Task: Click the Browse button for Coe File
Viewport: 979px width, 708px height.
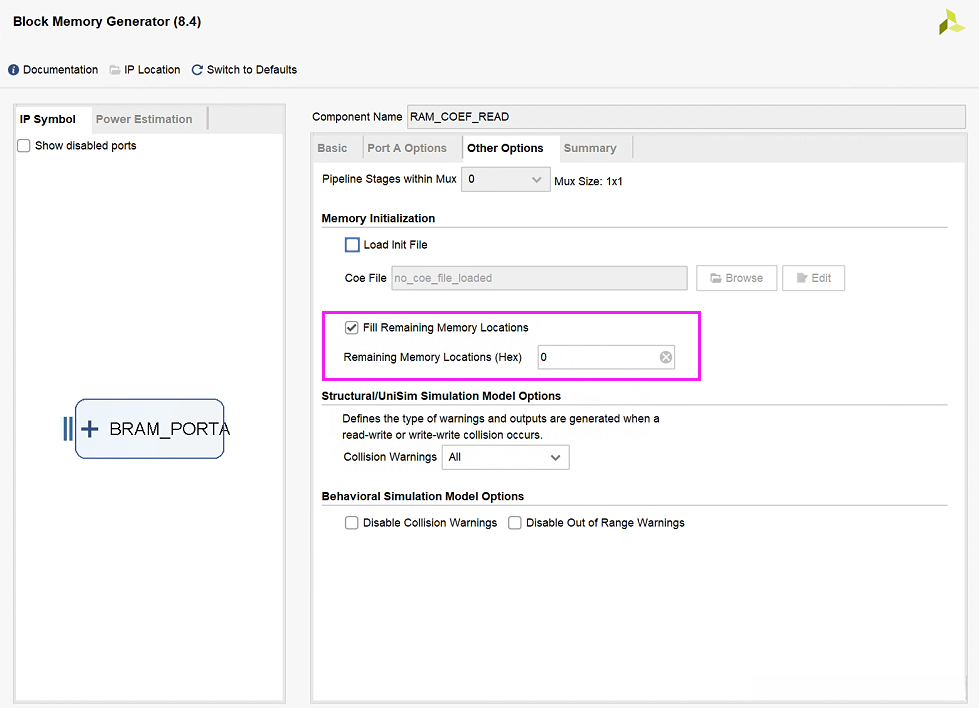Action: [736, 278]
